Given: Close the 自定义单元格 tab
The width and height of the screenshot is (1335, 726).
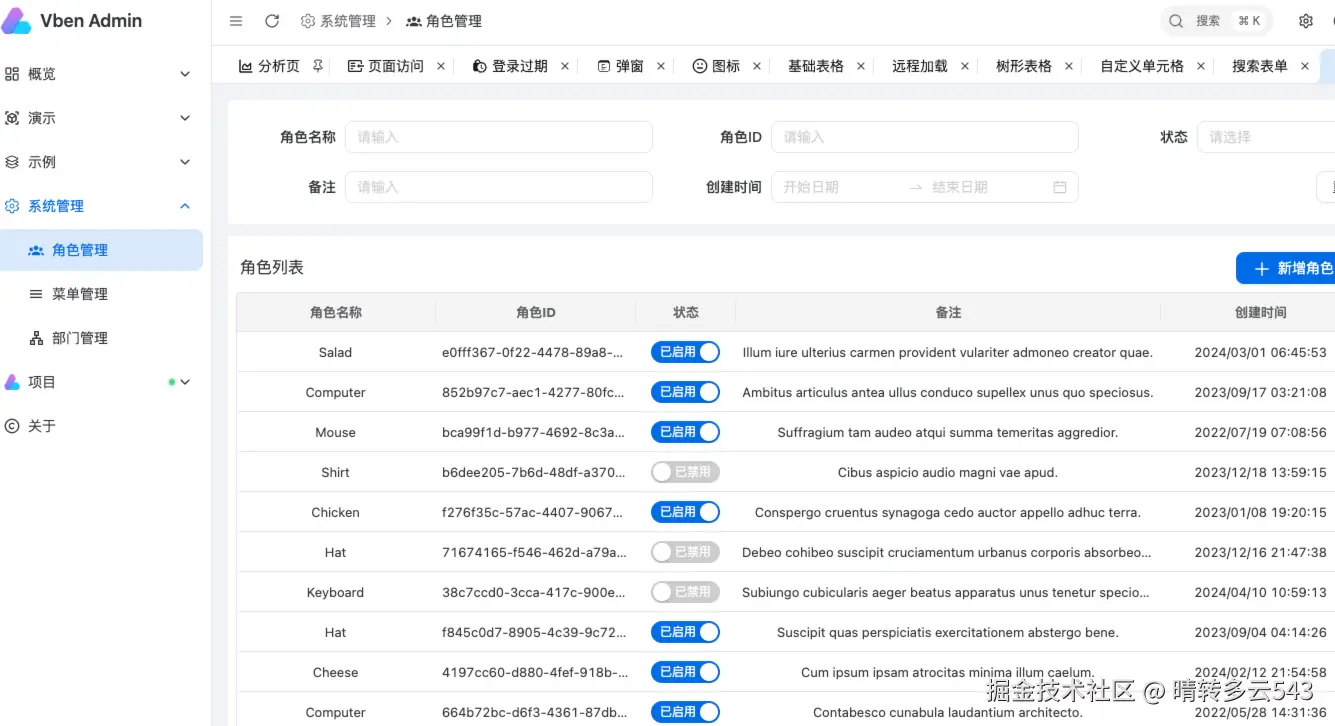Looking at the screenshot, I should coord(1201,66).
